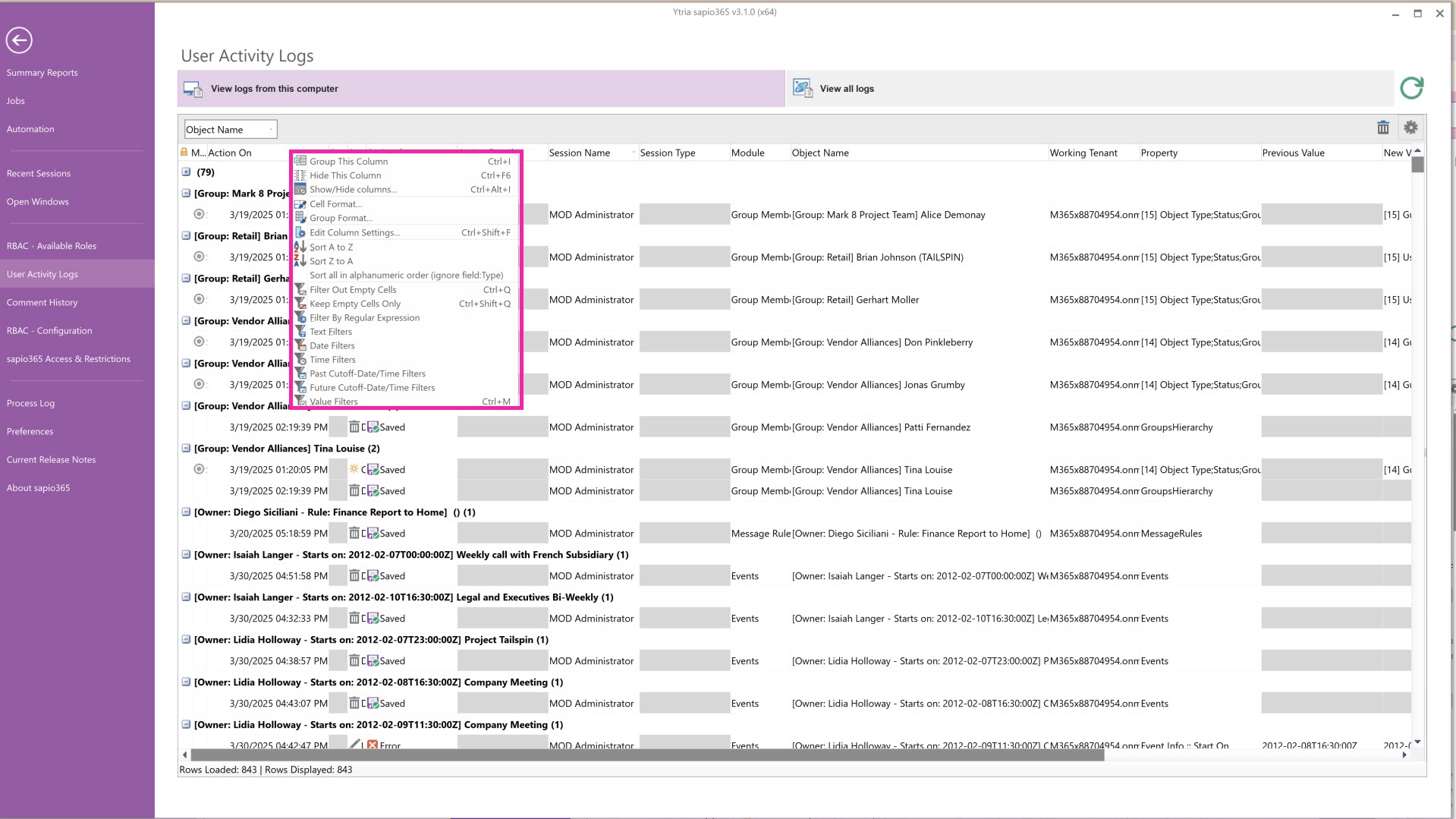This screenshot has width=1456, height=819.
Task: Click the View all logs icon
Action: (x=802, y=89)
